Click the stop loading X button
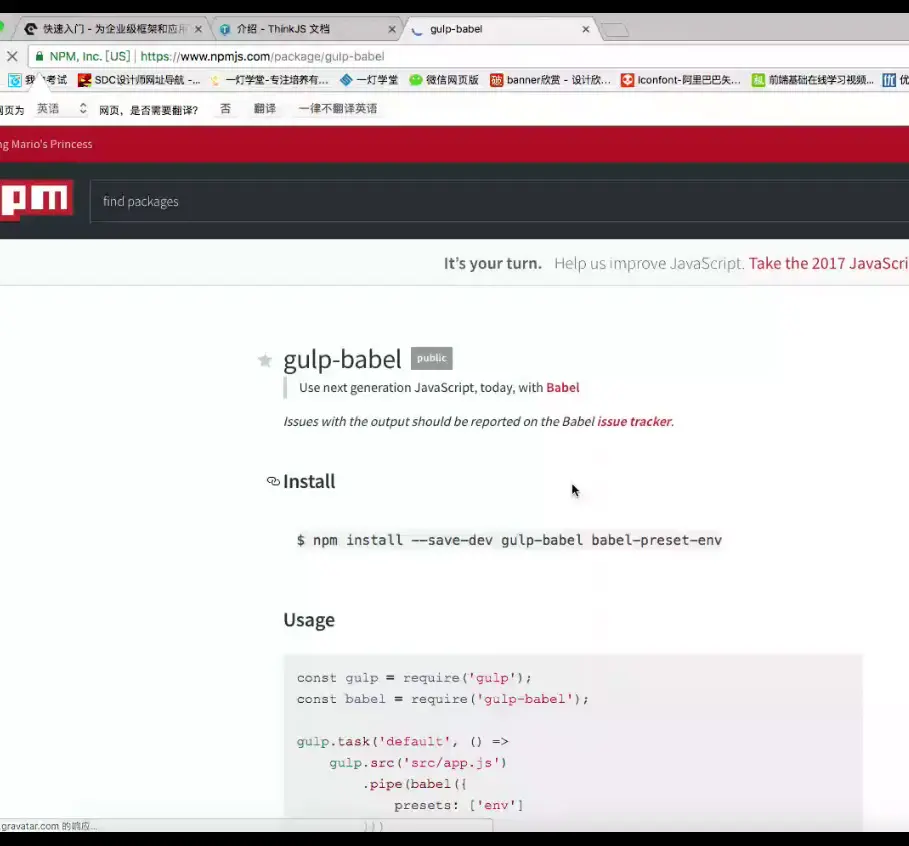 [x=12, y=56]
